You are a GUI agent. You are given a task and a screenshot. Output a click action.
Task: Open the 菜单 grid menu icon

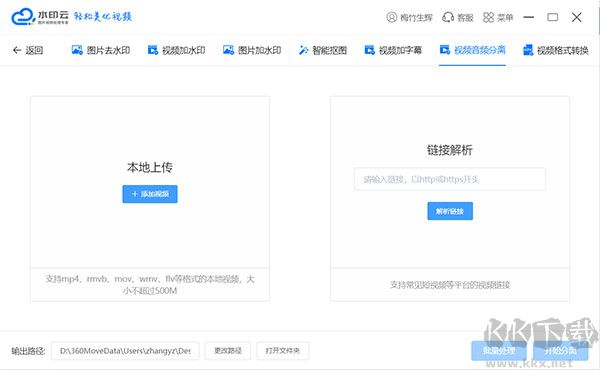pyautogui.click(x=488, y=17)
